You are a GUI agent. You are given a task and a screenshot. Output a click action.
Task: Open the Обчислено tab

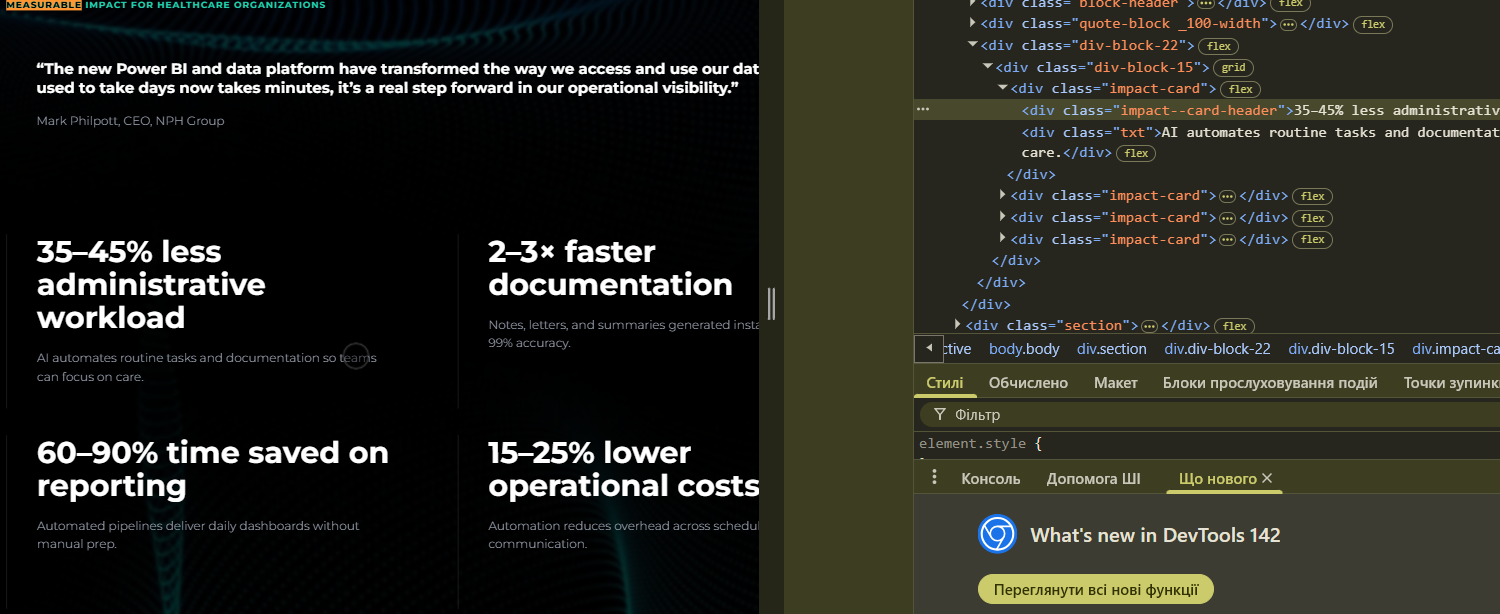(1028, 383)
